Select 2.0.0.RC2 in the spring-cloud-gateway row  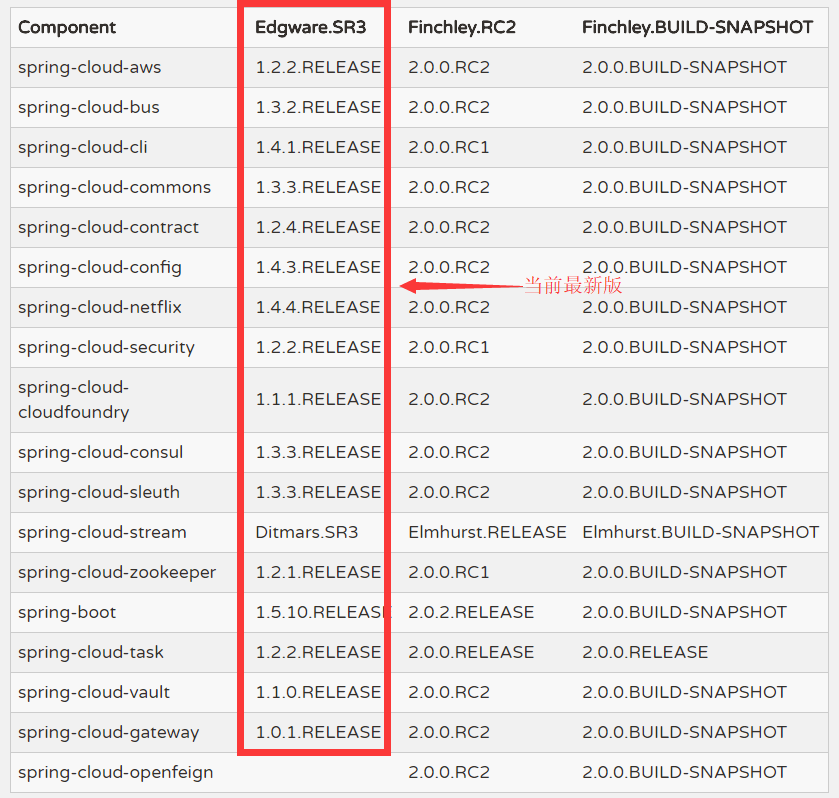(x=449, y=732)
